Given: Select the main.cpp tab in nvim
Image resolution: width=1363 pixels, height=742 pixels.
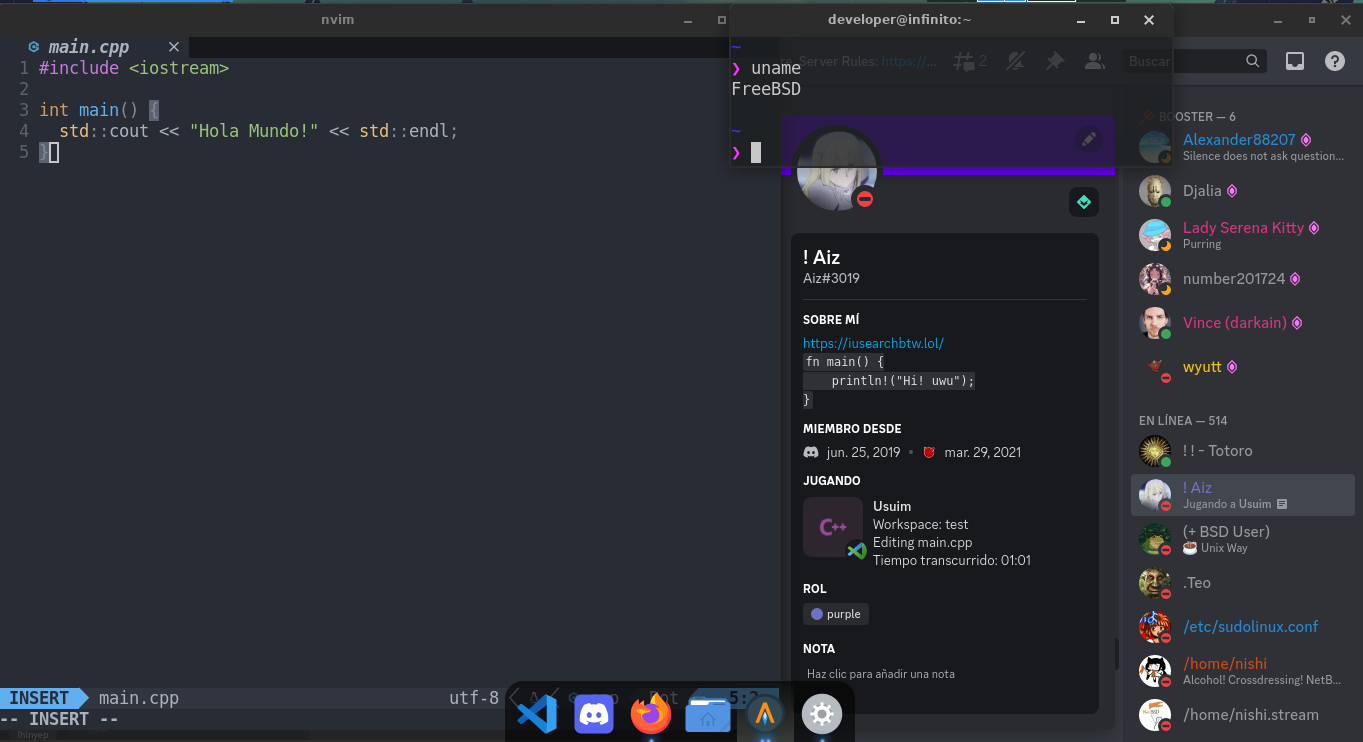Looking at the screenshot, I should (90, 46).
